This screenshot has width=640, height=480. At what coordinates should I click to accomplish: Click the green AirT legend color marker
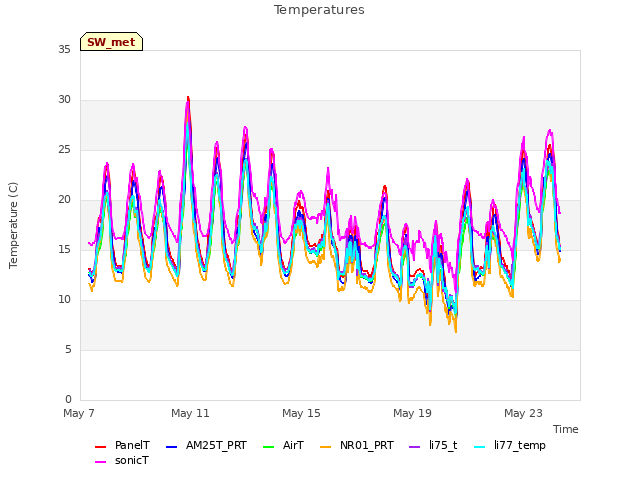tap(269, 447)
